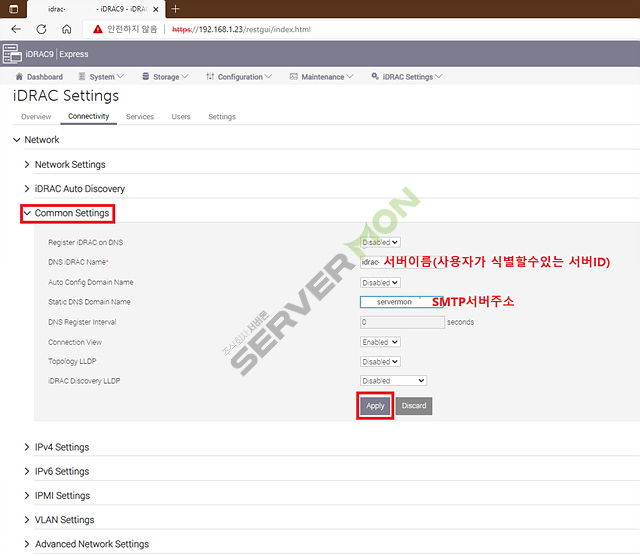Open the iDRAC Settings dropdown menu
This screenshot has width=640, height=556.
pyautogui.click(x=407, y=77)
